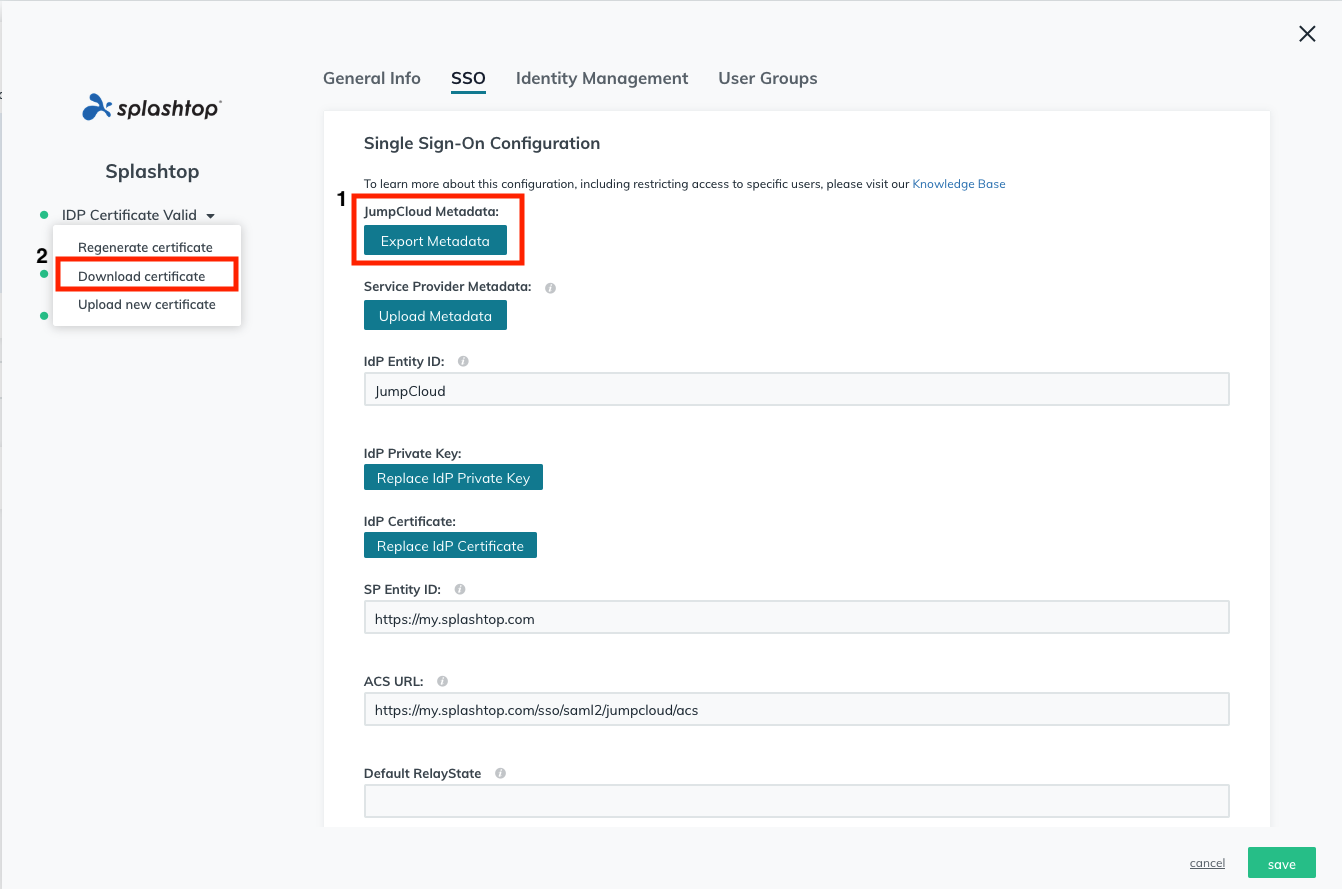Click info icon beside ACS URL

point(442,682)
